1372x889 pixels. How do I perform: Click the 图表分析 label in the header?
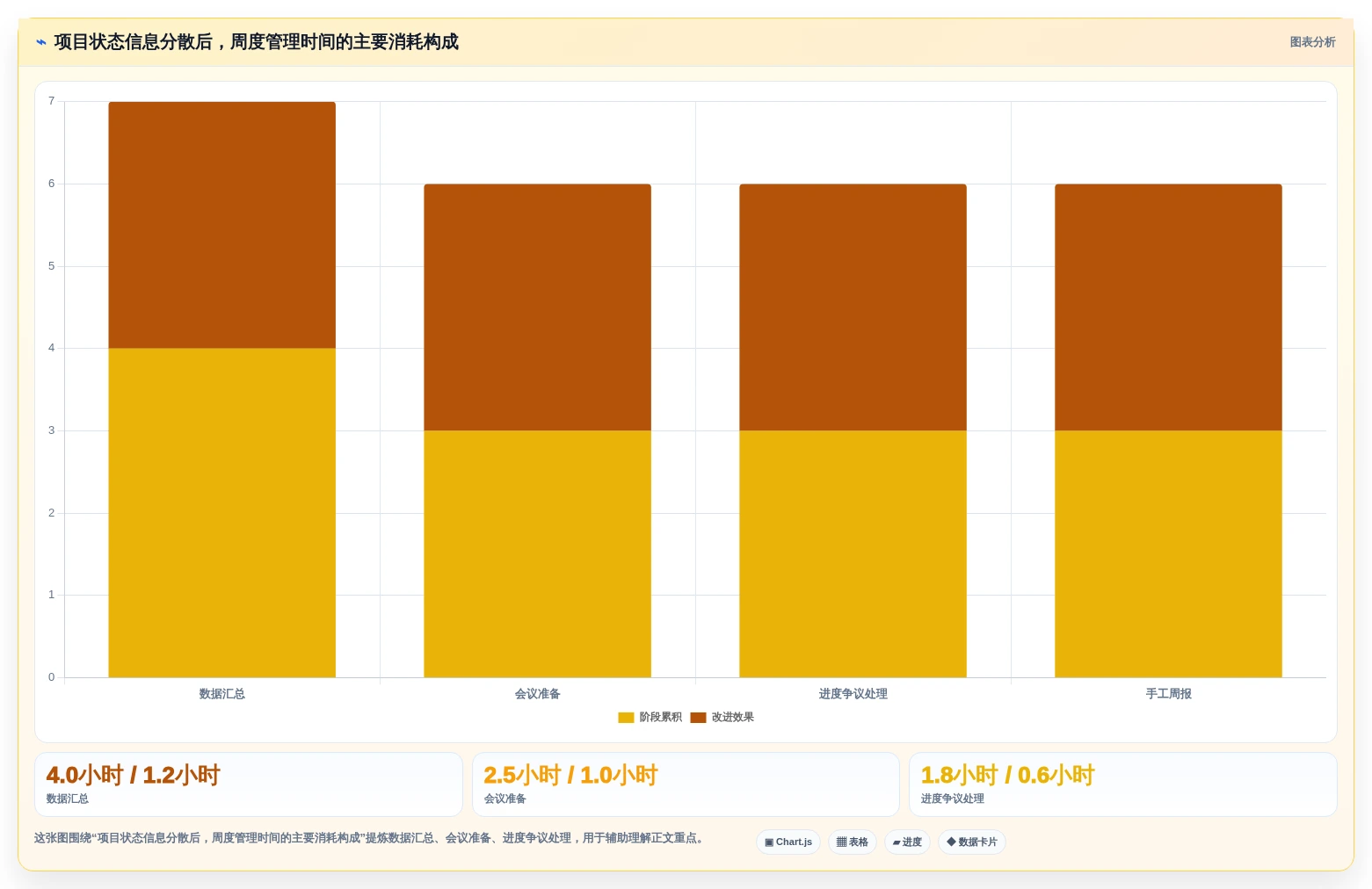tap(1312, 42)
